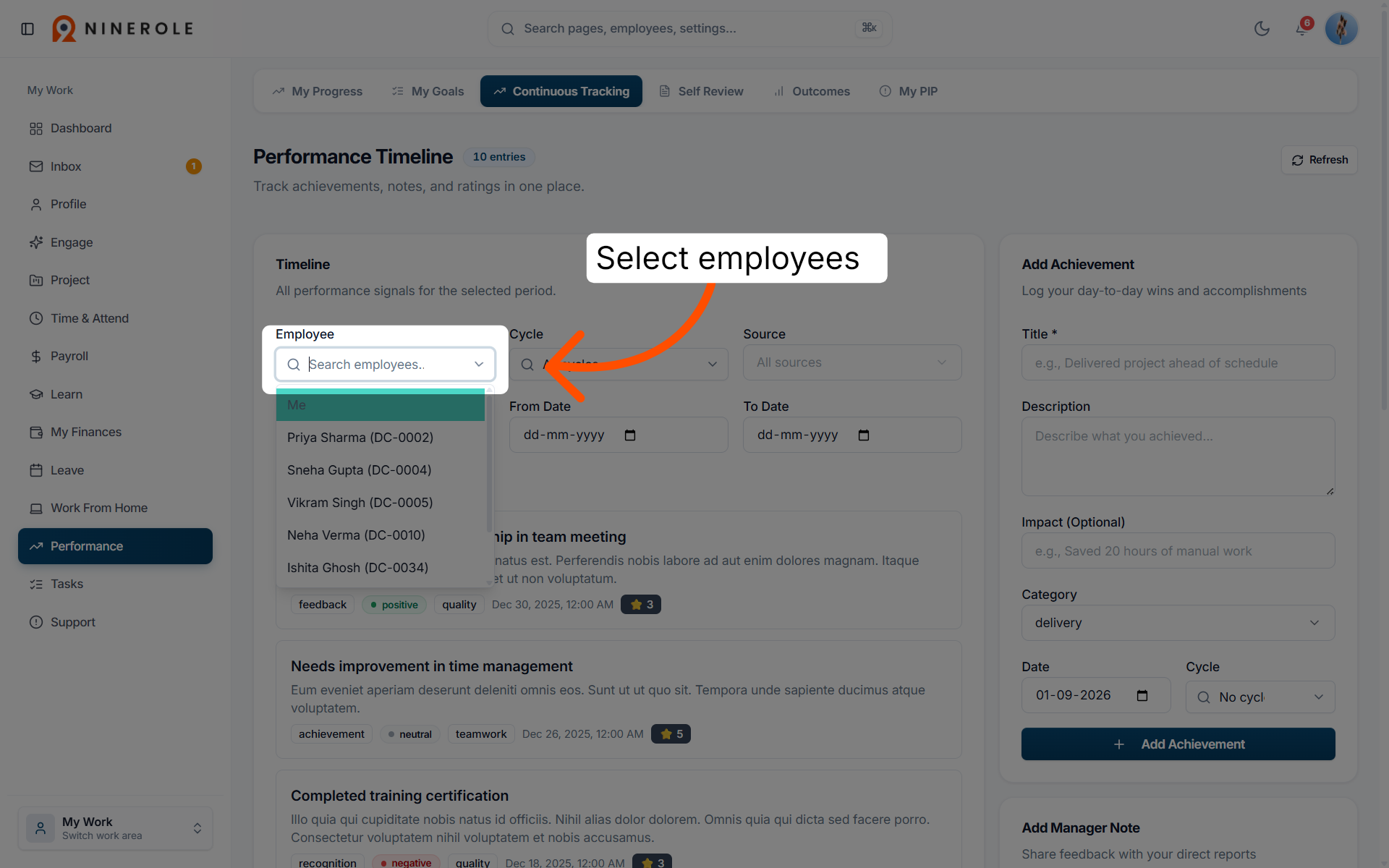Switch to My Progress tab
The width and height of the screenshot is (1389, 868).
click(x=318, y=91)
